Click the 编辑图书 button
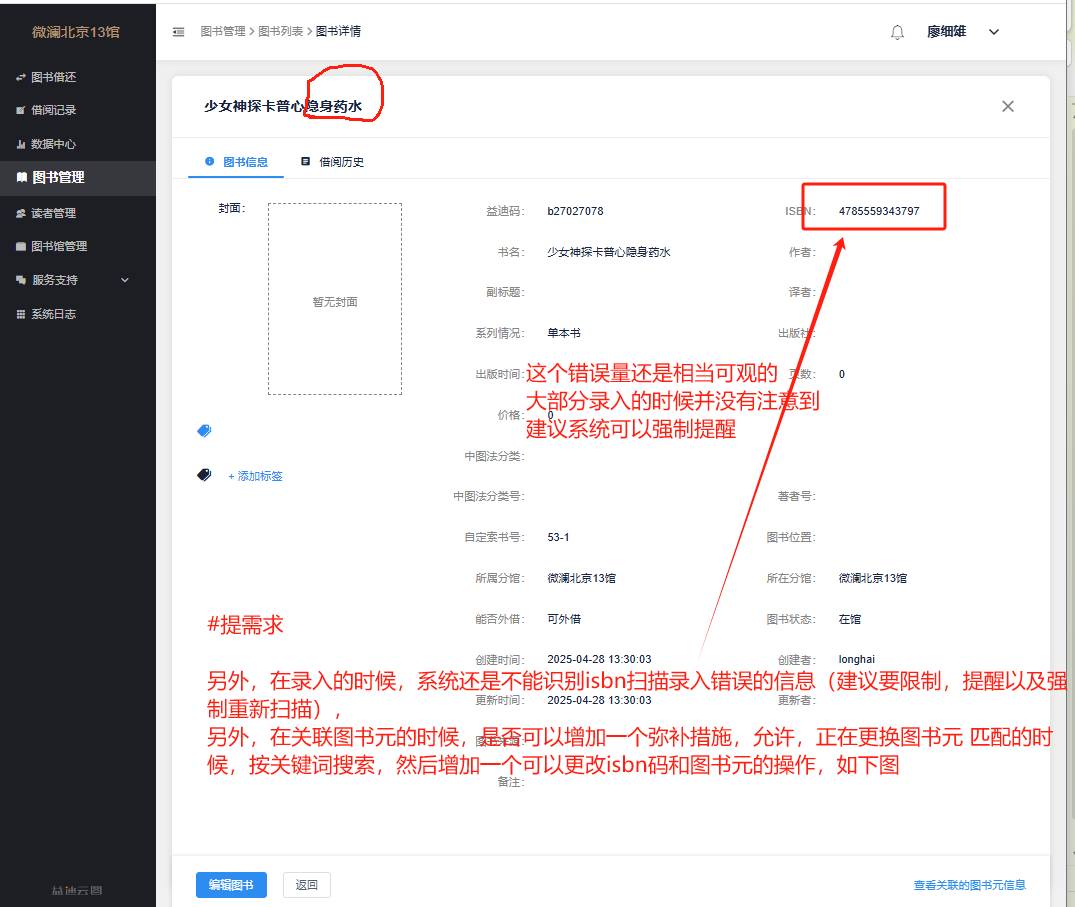 [231, 885]
